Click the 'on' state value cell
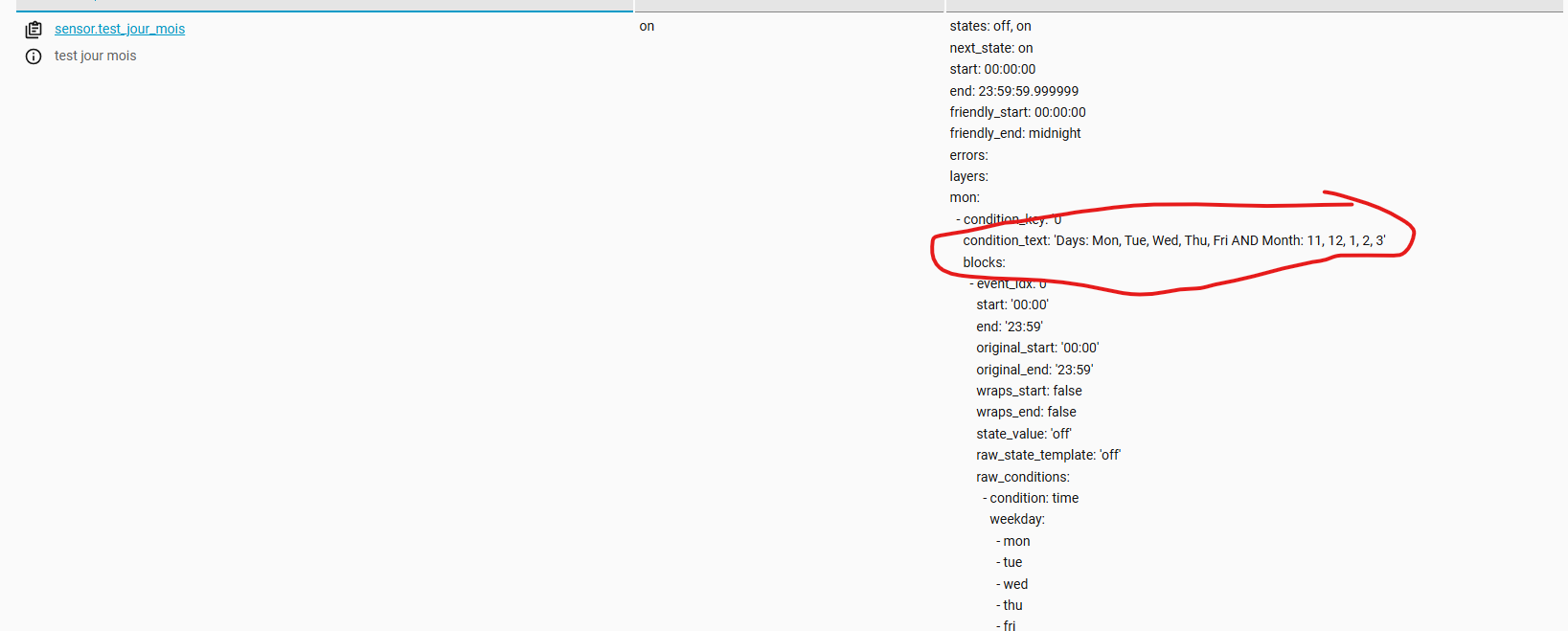 tap(647, 26)
